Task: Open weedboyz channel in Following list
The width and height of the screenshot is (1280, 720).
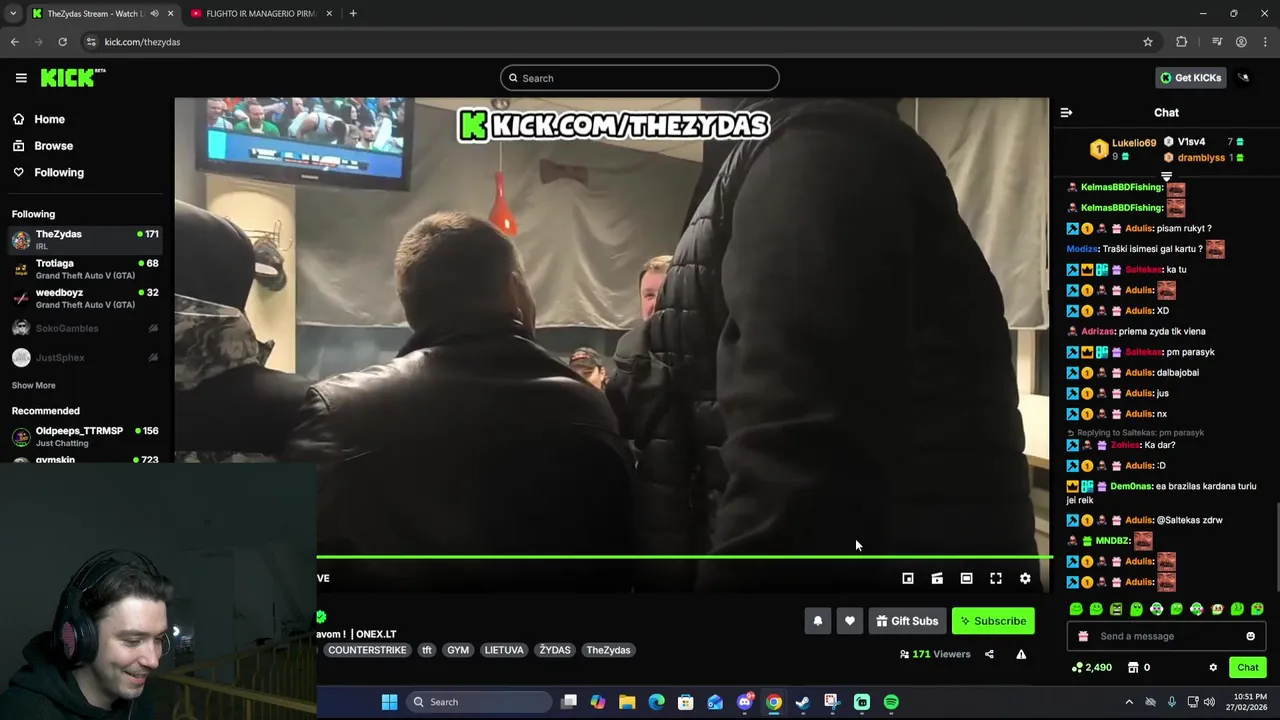Action: pos(87,298)
